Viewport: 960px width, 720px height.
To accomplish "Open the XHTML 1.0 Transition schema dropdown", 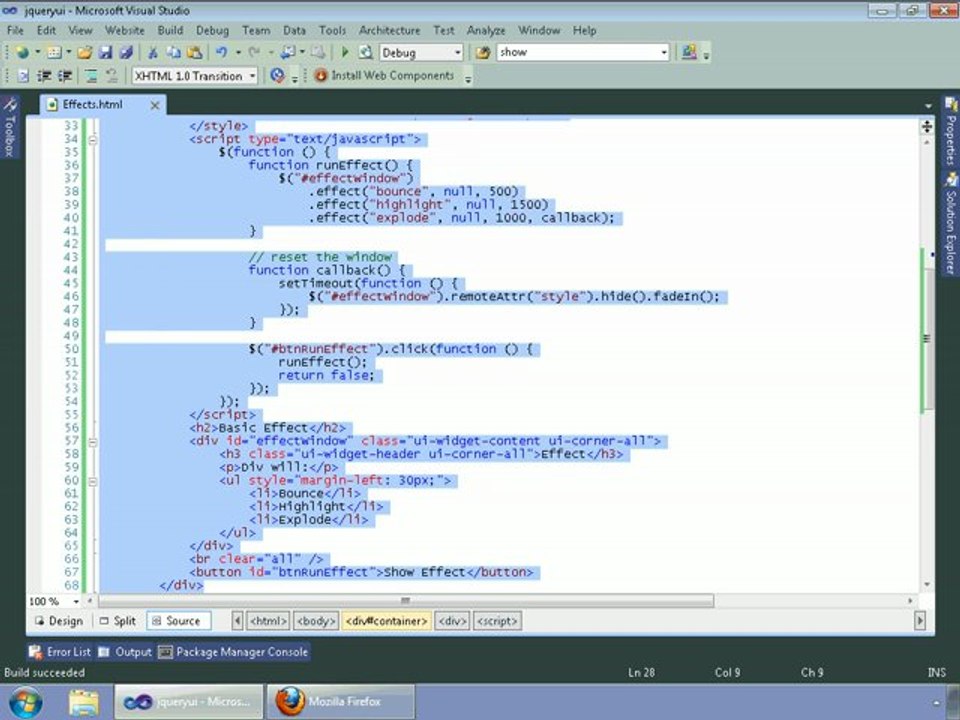I will pos(252,76).
